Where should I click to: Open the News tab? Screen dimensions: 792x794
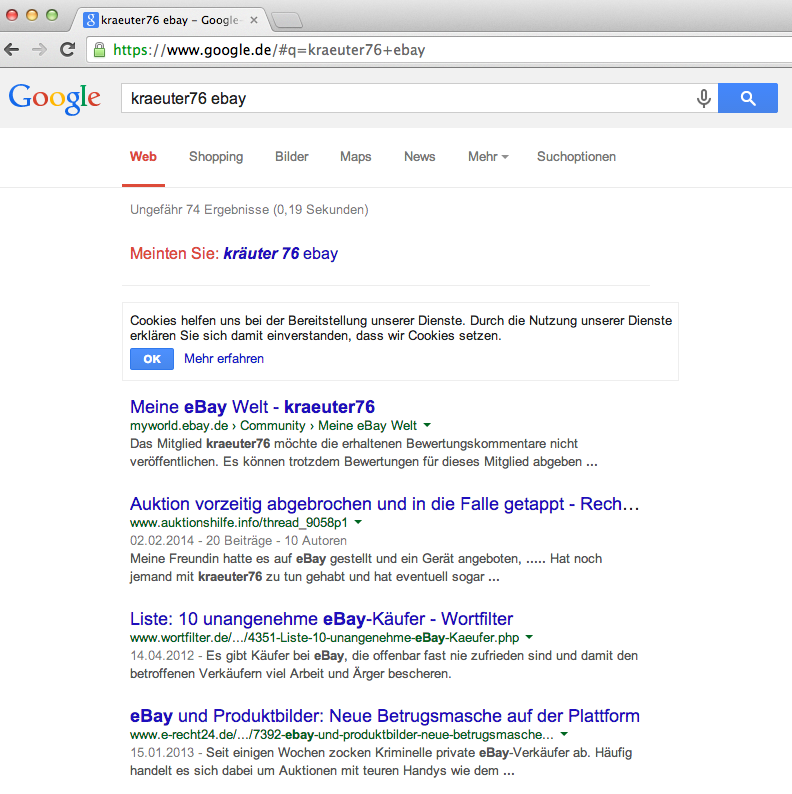[x=420, y=157]
